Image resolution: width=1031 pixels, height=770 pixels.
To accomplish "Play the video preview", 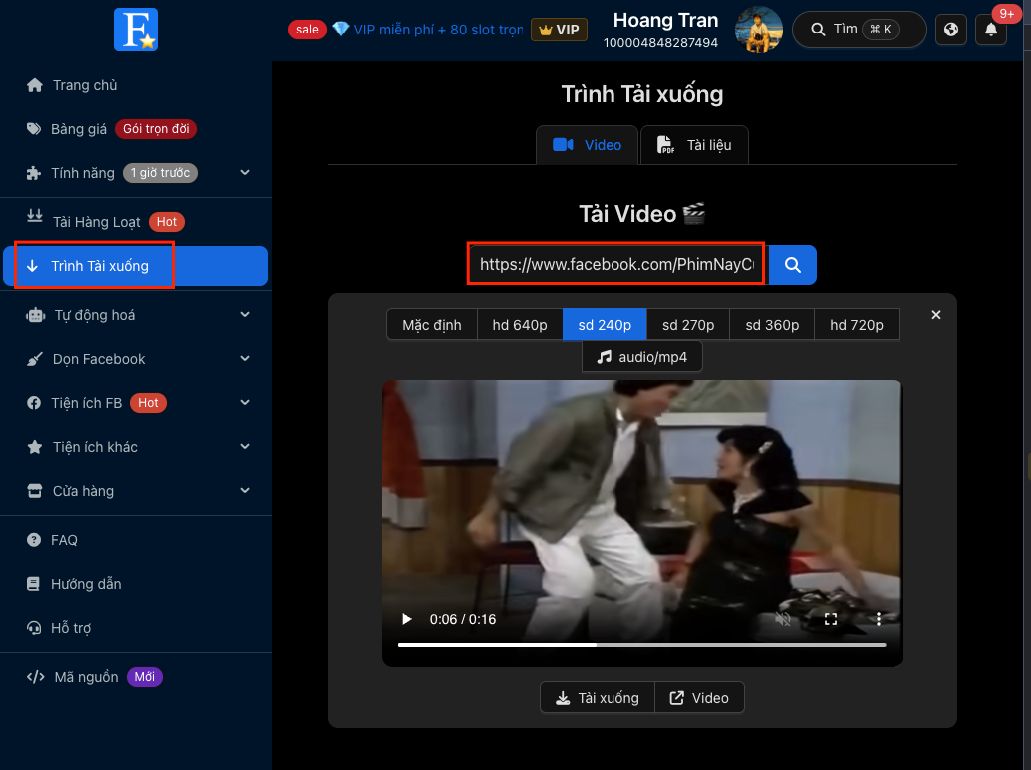I will pyautogui.click(x=406, y=619).
